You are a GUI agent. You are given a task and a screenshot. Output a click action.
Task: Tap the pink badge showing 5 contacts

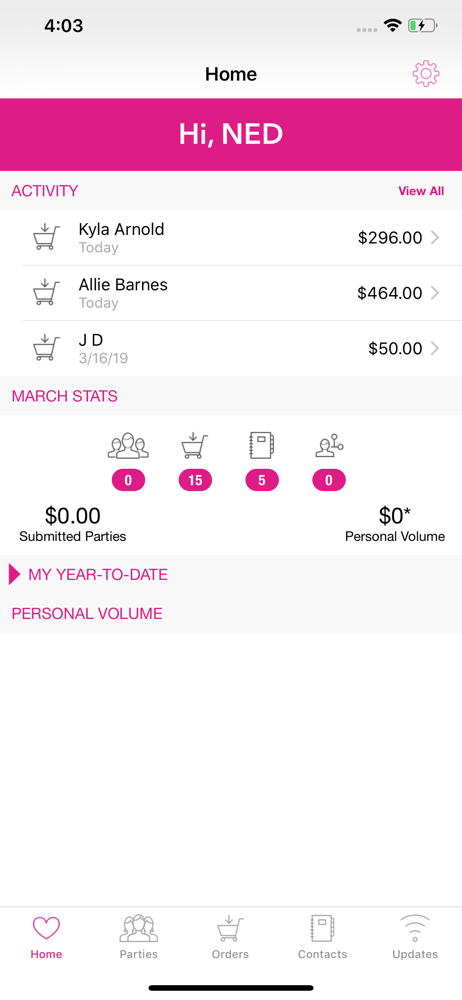(x=262, y=481)
